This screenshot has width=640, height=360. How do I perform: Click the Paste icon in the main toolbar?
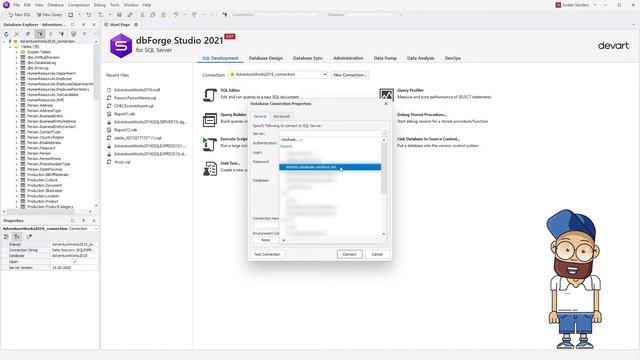[x=163, y=15]
